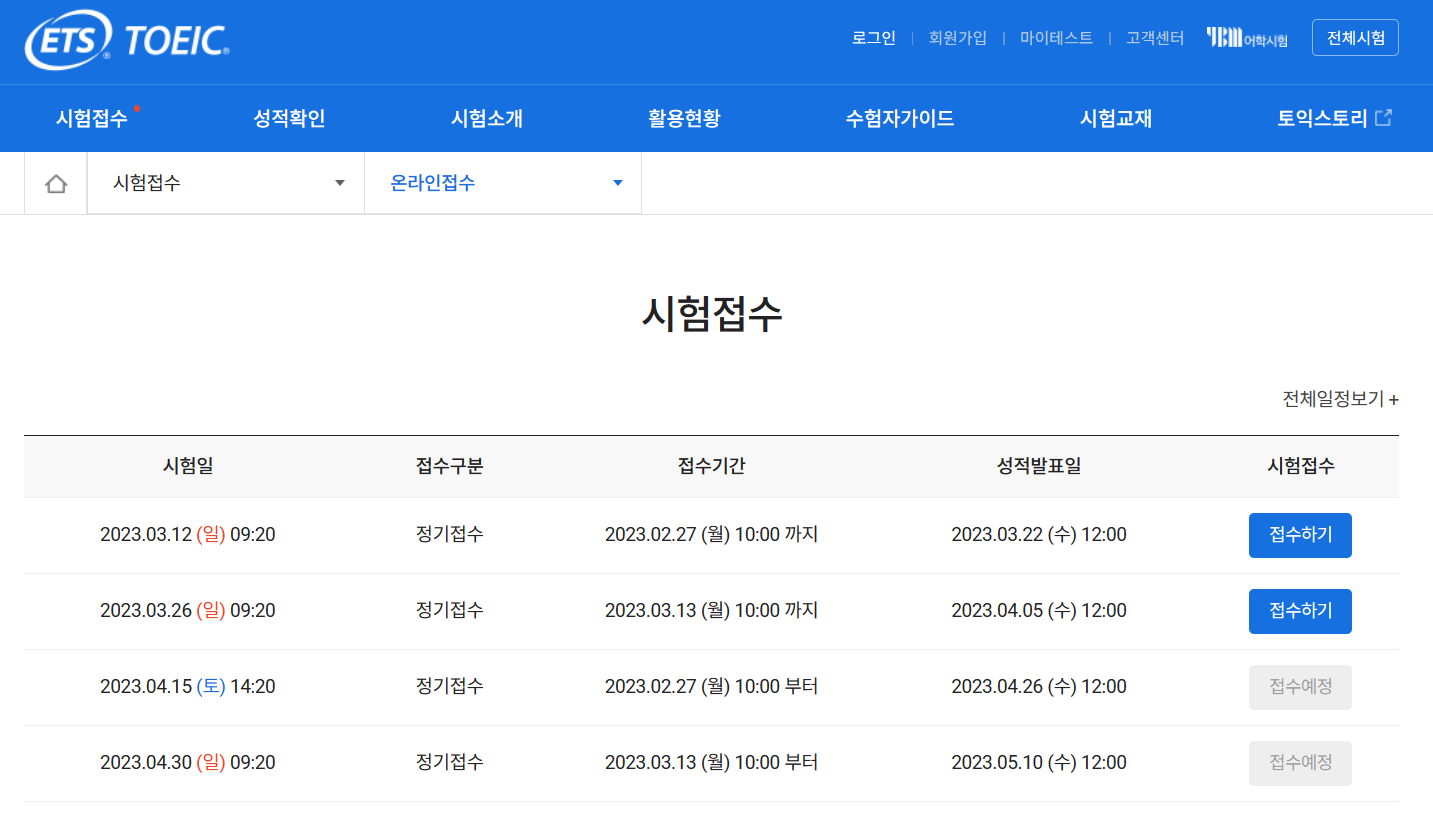Select 활용현황 from the navigation bar
Screen dimensions: 1433x828
(684, 118)
